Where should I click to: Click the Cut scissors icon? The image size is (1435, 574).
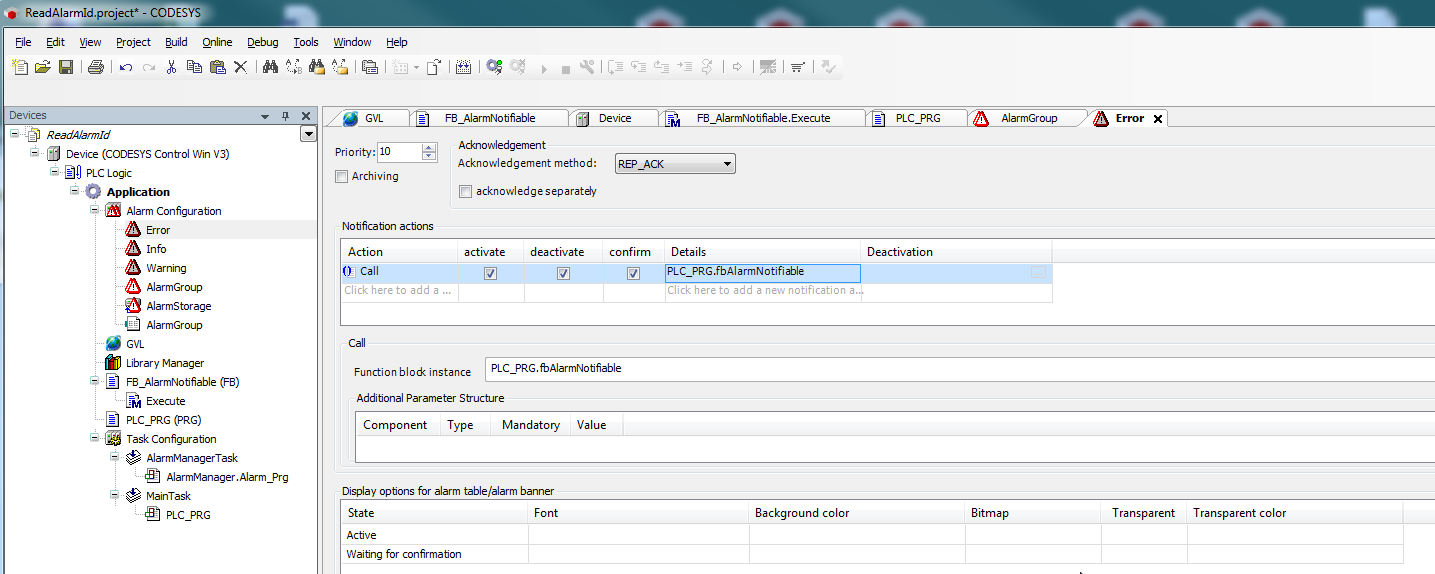(171, 67)
